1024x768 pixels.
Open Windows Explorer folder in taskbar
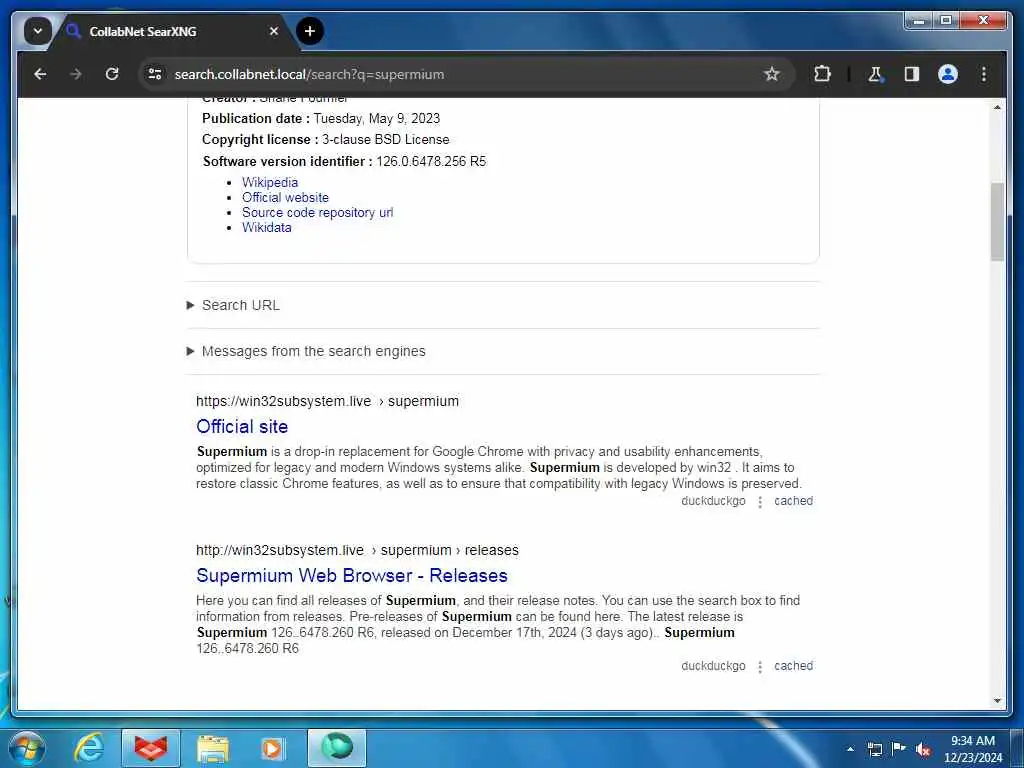(x=213, y=748)
